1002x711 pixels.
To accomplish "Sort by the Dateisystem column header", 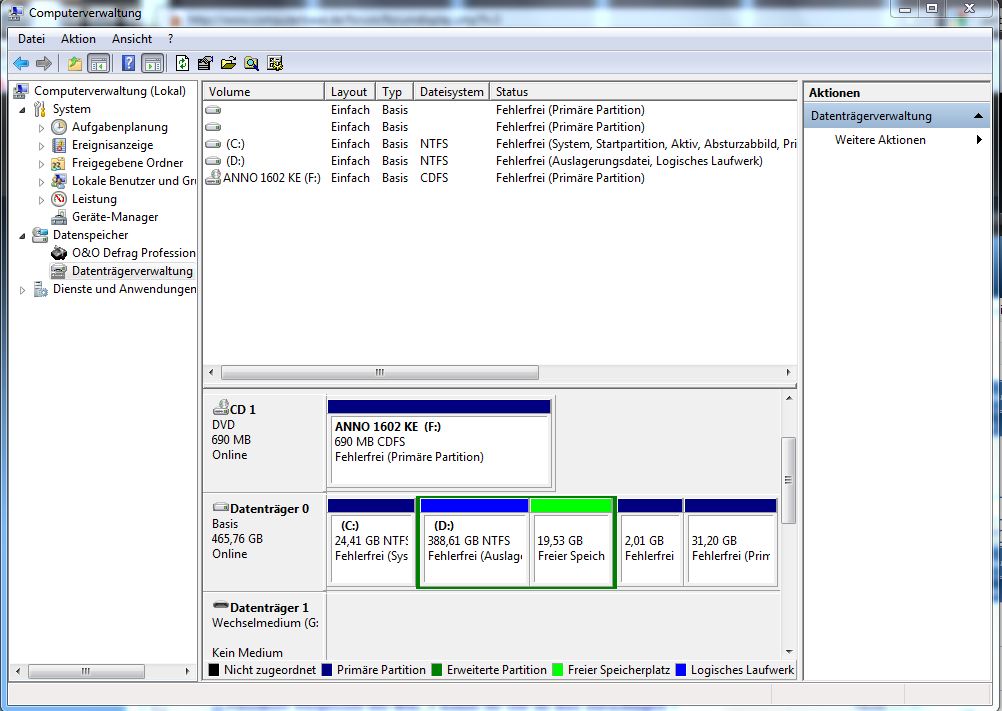I will tap(452, 91).
